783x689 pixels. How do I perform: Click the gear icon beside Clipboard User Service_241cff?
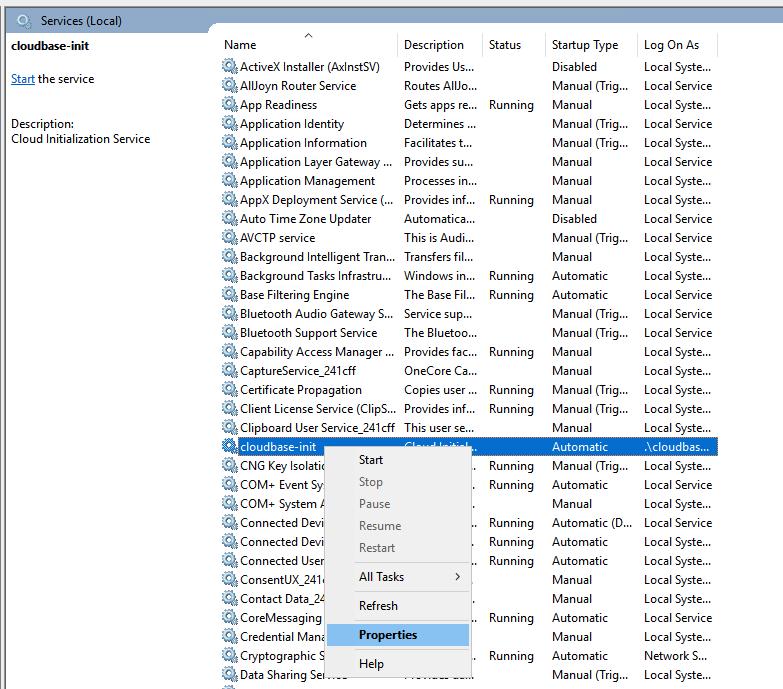[x=230, y=427]
